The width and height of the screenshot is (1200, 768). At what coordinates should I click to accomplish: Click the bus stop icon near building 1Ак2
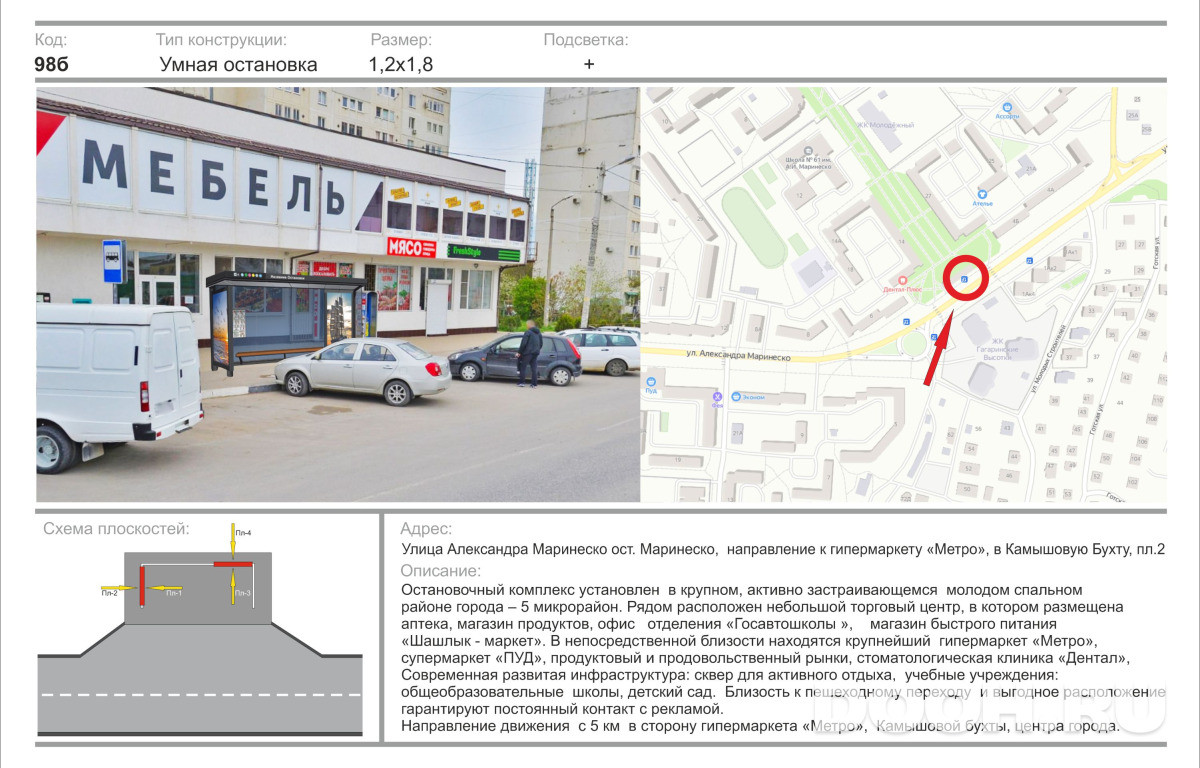pyautogui.click(x=1031, y=261)
